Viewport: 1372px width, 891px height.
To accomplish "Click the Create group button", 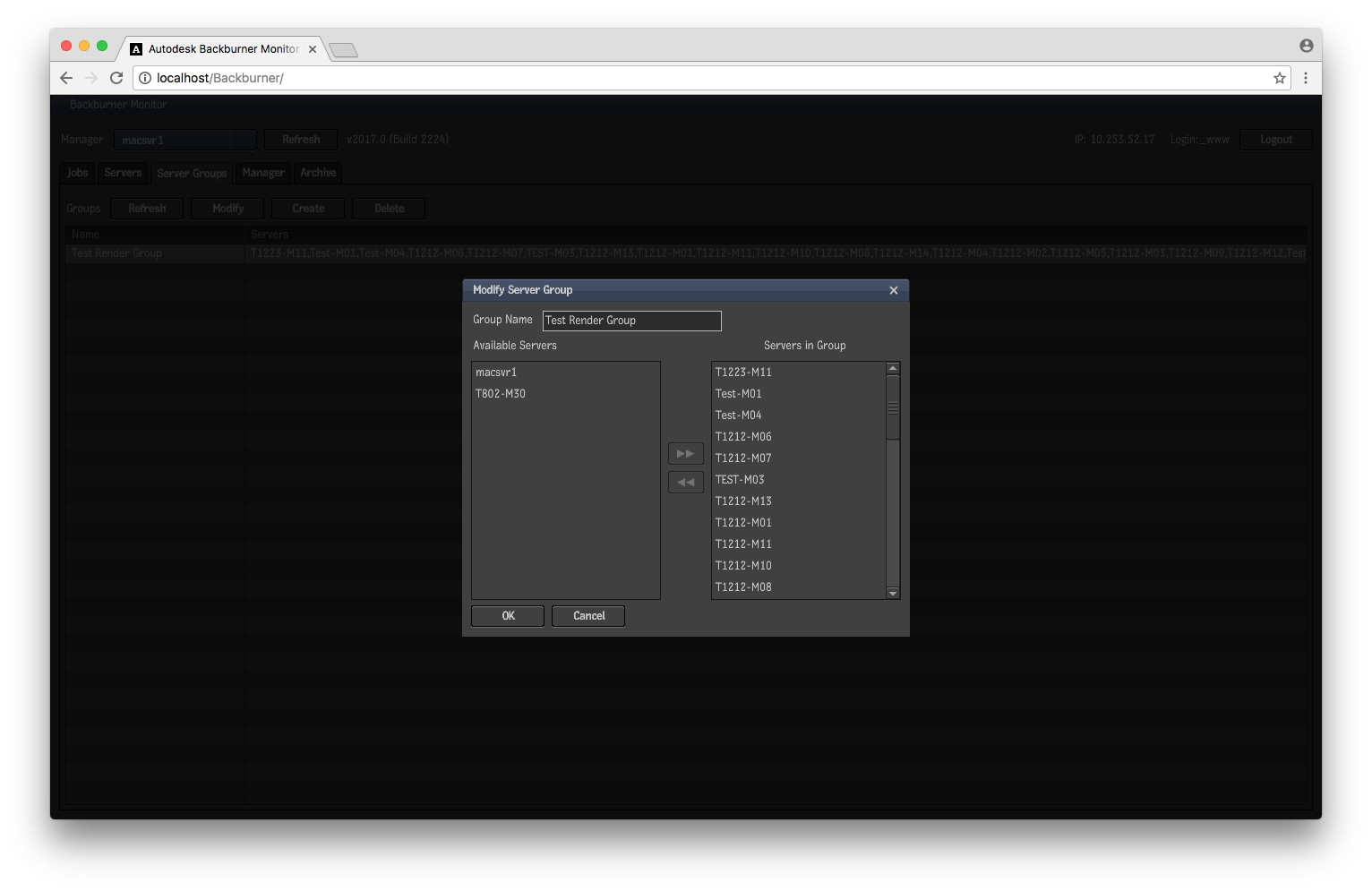I will 308,209.
